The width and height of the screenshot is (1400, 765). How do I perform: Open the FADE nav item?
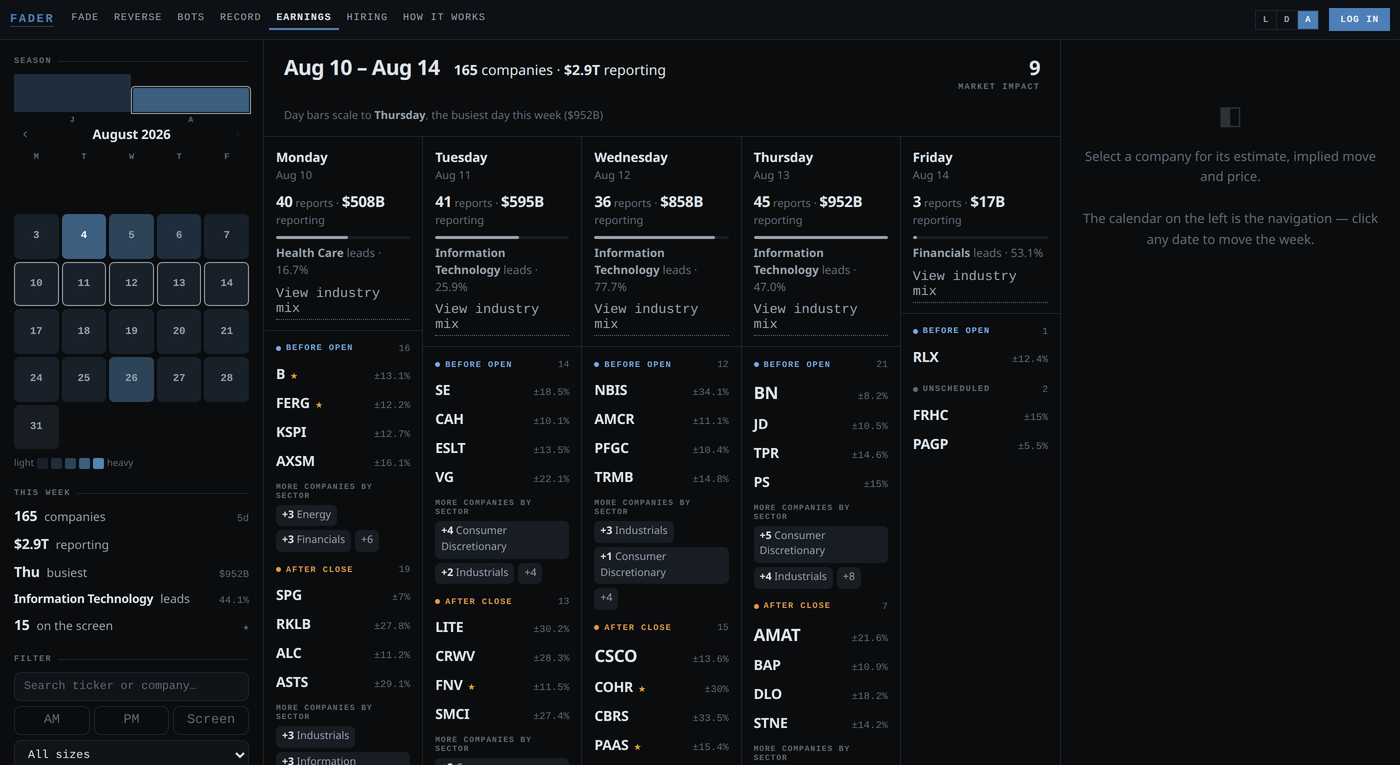pyautogui.click(x=85, y=17)
